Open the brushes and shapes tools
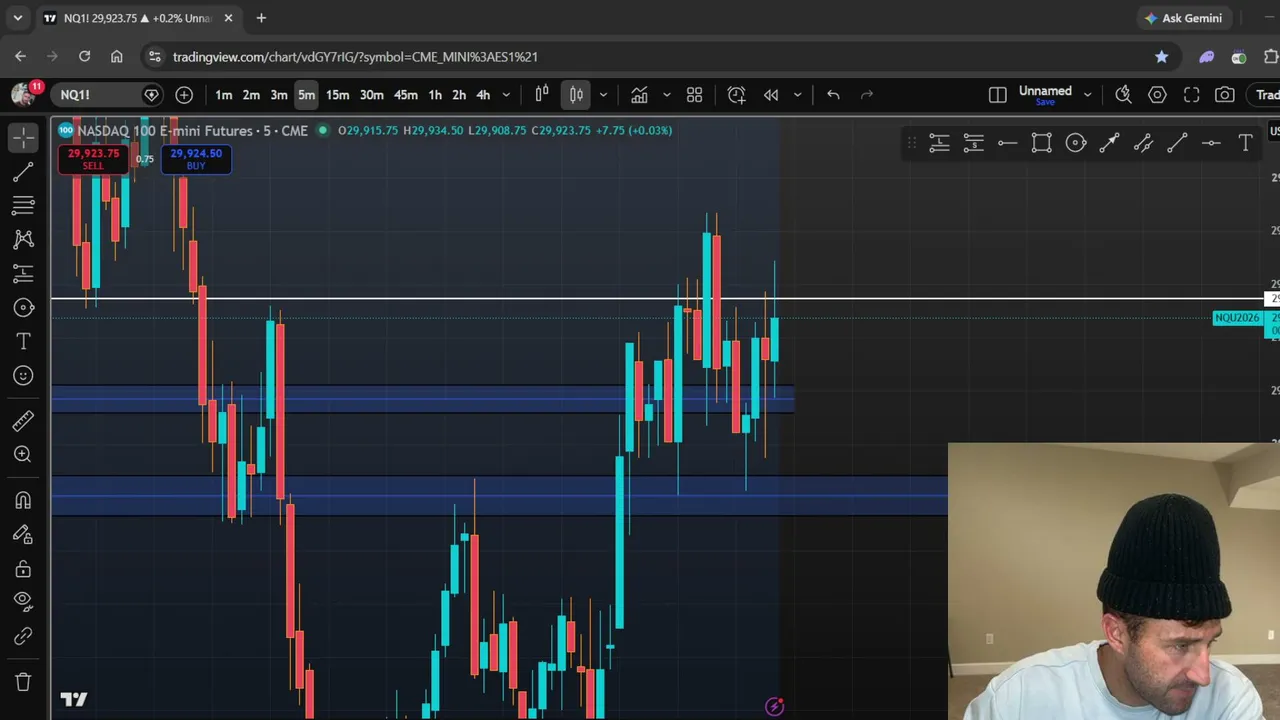This screenshot has width=1280, height=720. click(x=23, y=307)
